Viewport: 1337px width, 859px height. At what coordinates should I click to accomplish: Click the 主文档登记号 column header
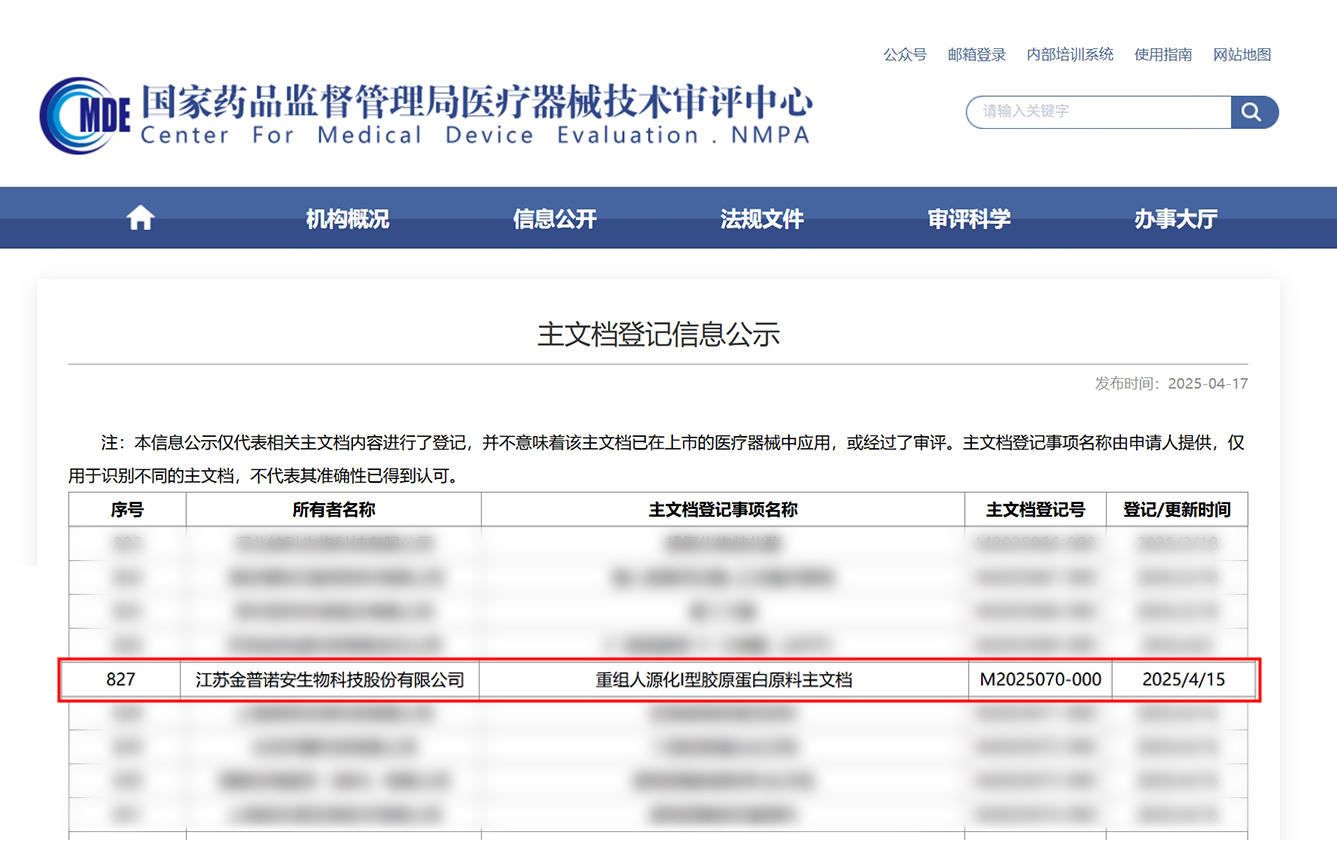[x=1035, y=510]
